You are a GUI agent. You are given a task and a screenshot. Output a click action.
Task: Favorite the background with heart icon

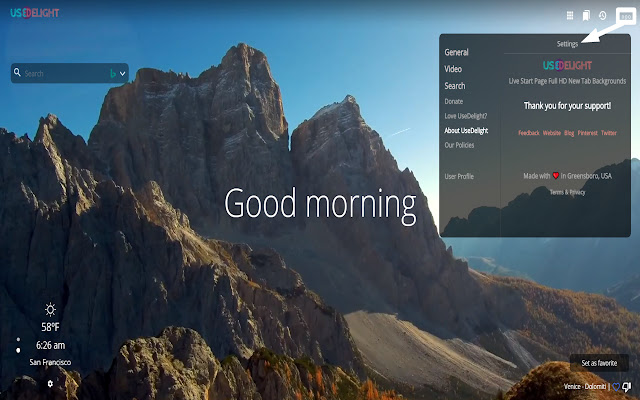(616, 387)
